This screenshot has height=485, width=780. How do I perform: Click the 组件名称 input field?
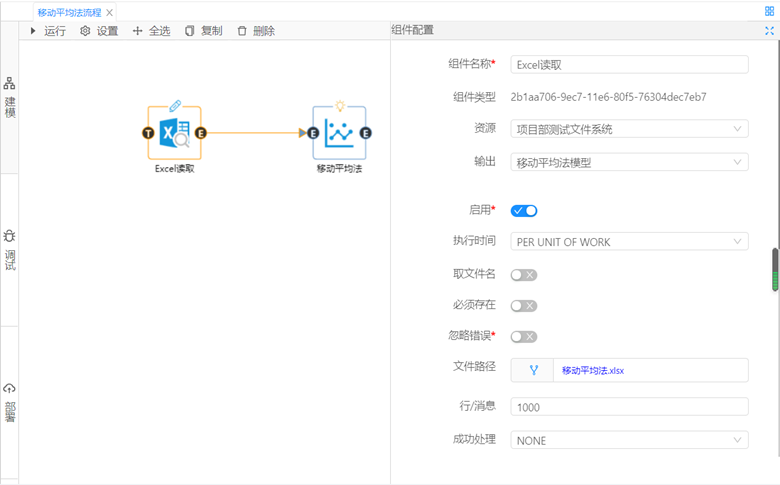click(x=629, y=64)
